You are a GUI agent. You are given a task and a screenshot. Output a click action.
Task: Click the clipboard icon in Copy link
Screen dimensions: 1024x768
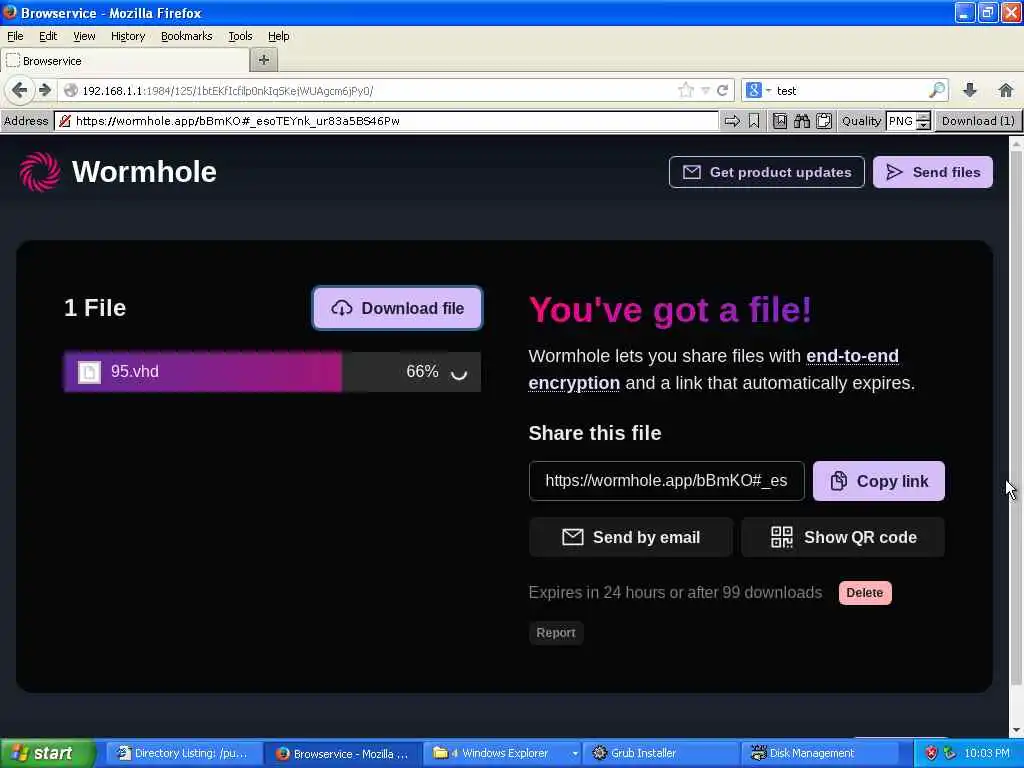coord(839,481)
